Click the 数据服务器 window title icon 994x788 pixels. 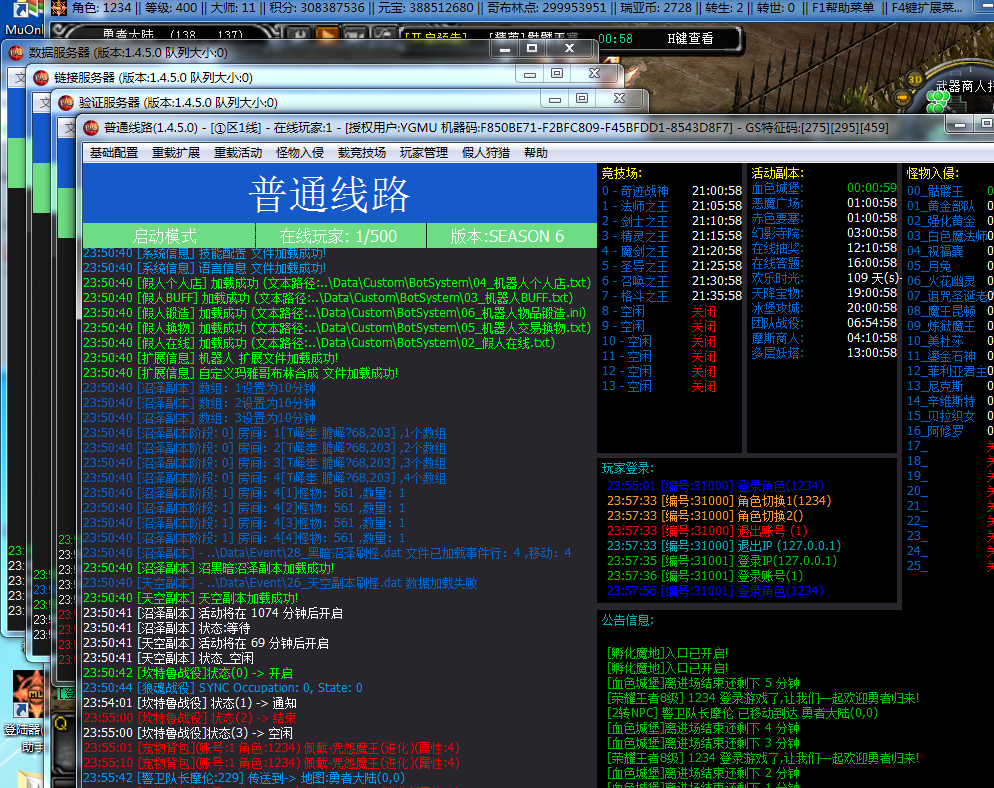16,53
